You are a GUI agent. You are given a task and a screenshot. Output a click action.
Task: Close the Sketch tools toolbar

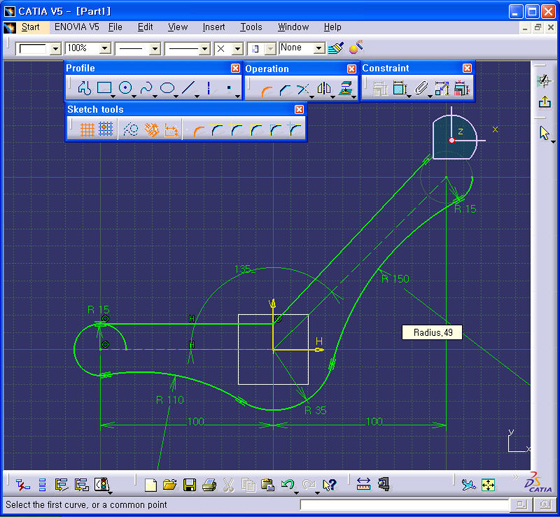point(299,109)
